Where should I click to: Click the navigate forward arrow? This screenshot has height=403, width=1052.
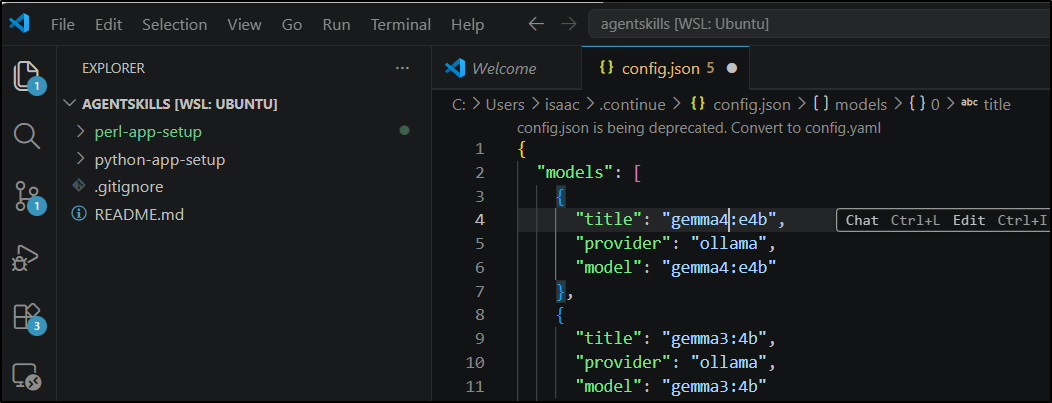[x=568, y=24]
